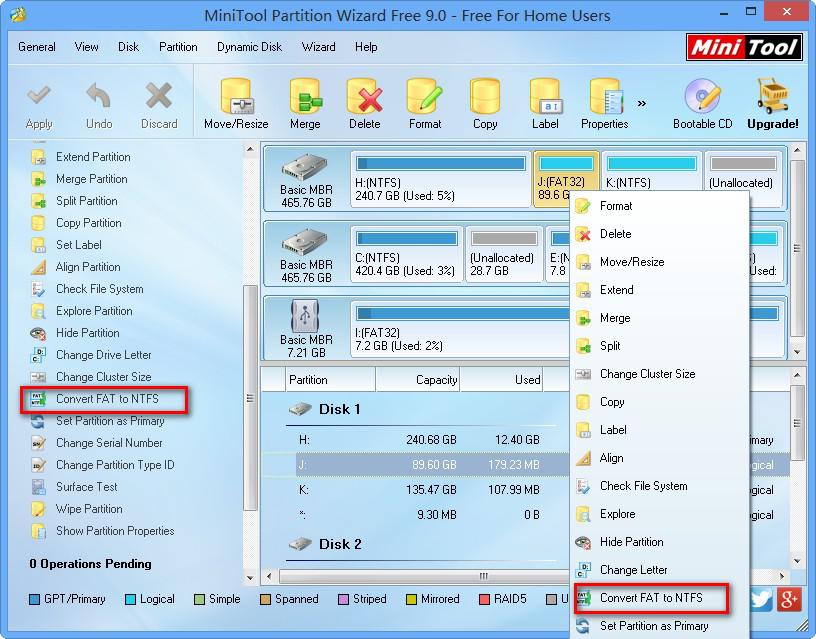Click the Change Cluster Size sidebar icon

click(x=38, y=377)
